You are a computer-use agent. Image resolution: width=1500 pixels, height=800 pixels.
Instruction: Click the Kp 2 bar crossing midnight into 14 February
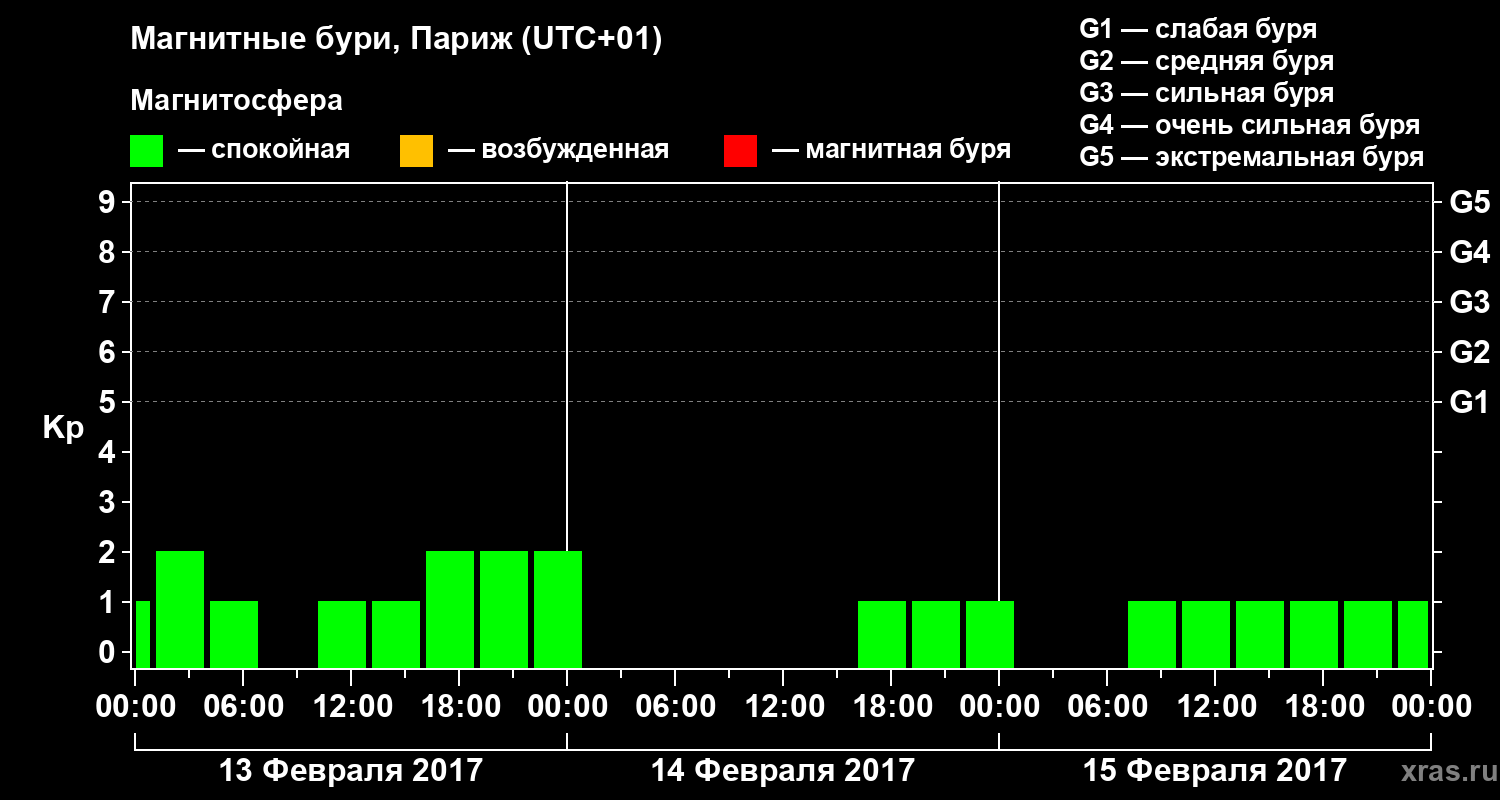[x=558, y=609]
